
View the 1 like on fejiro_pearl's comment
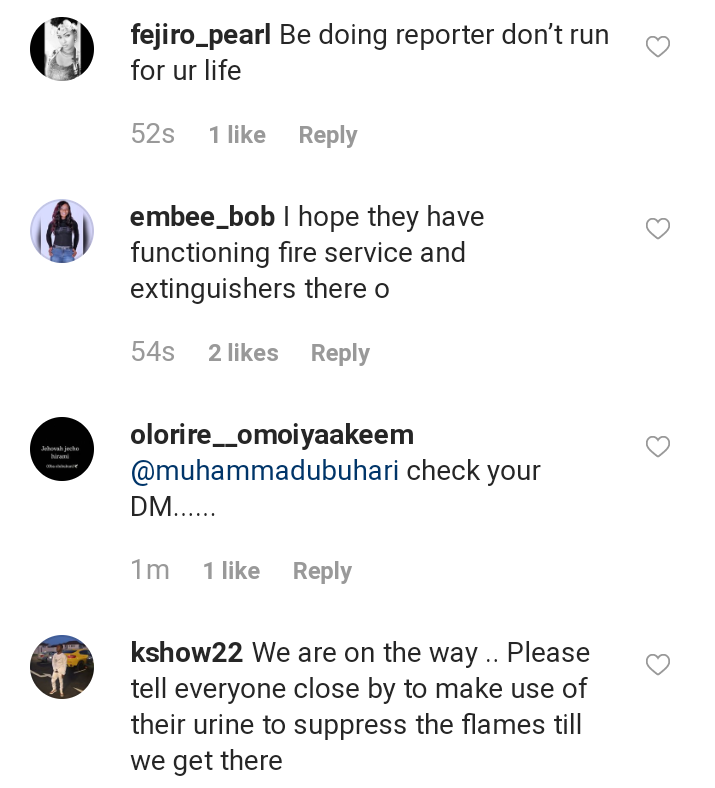237,135
